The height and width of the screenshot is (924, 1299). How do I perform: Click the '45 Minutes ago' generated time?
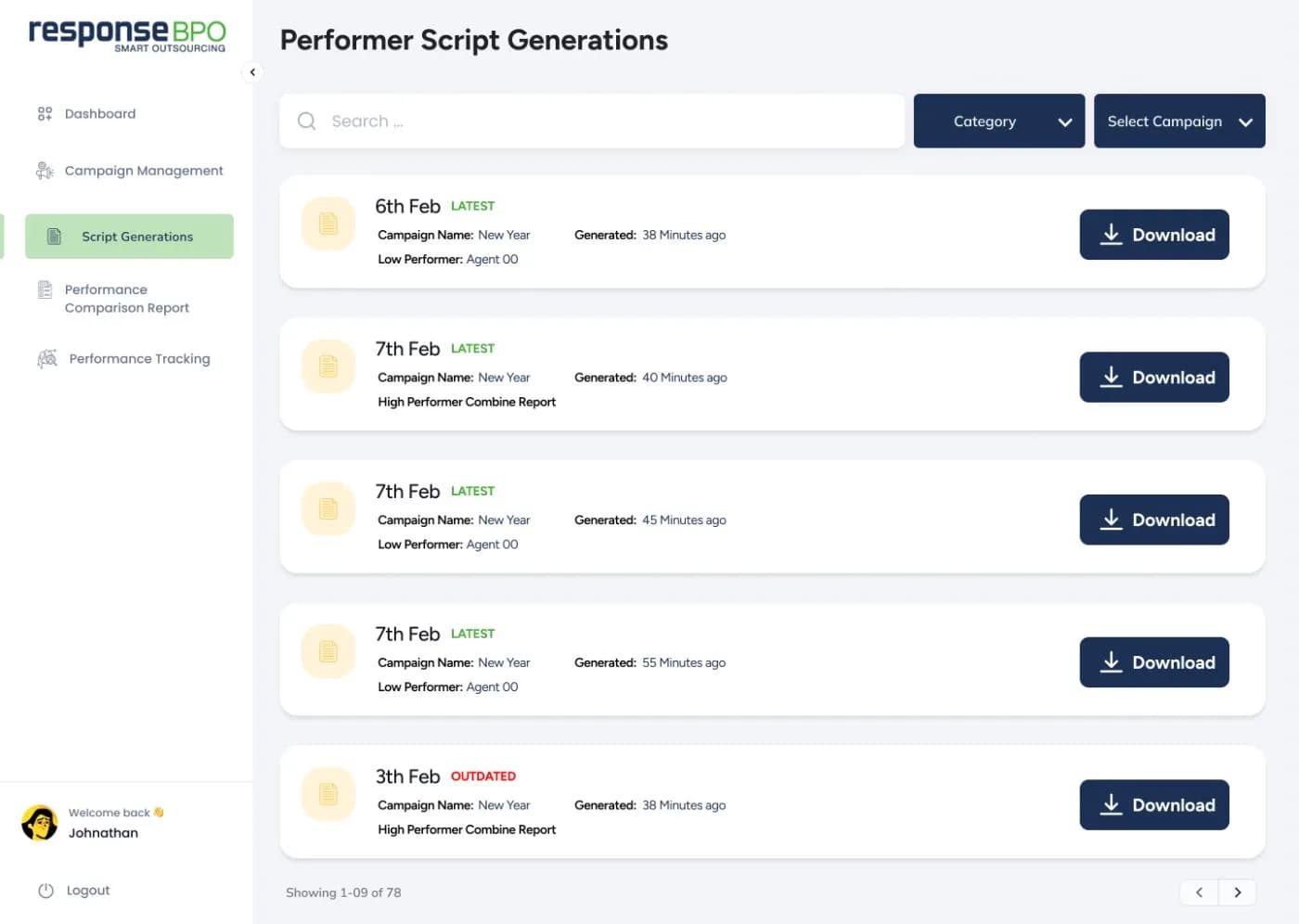pyautogui.click(x=684, y=520)
